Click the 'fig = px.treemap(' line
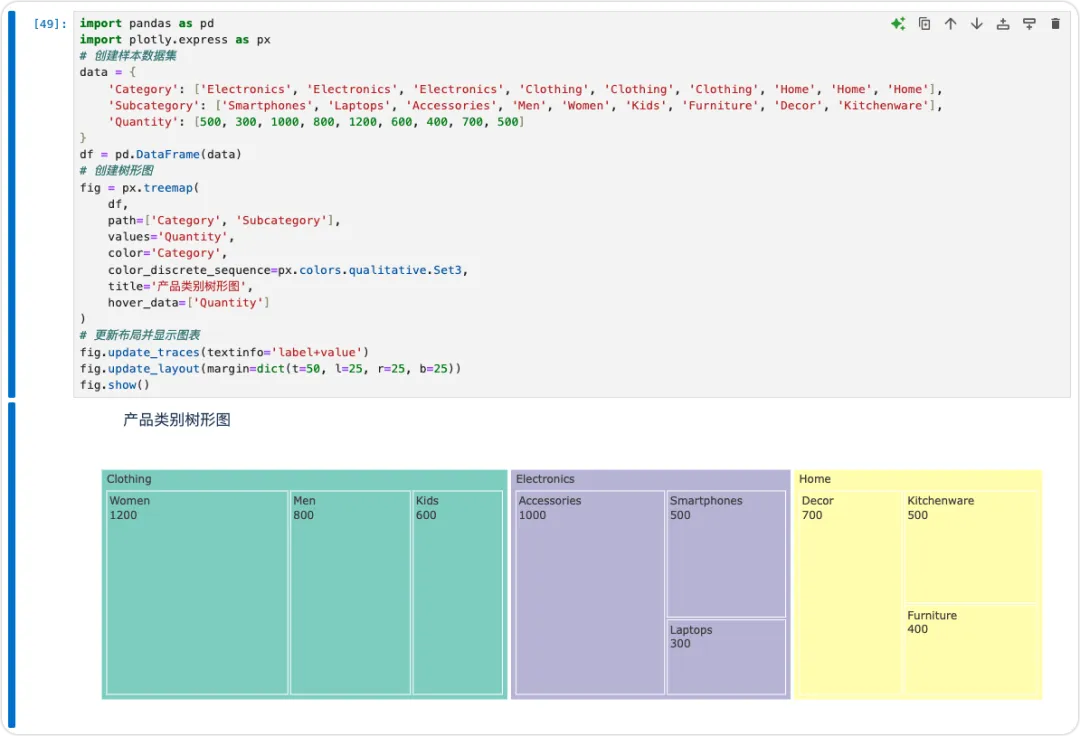Image resolution: width=1080 pixels, height=736 pixels. pyautogui.click(x=139, y=188)
